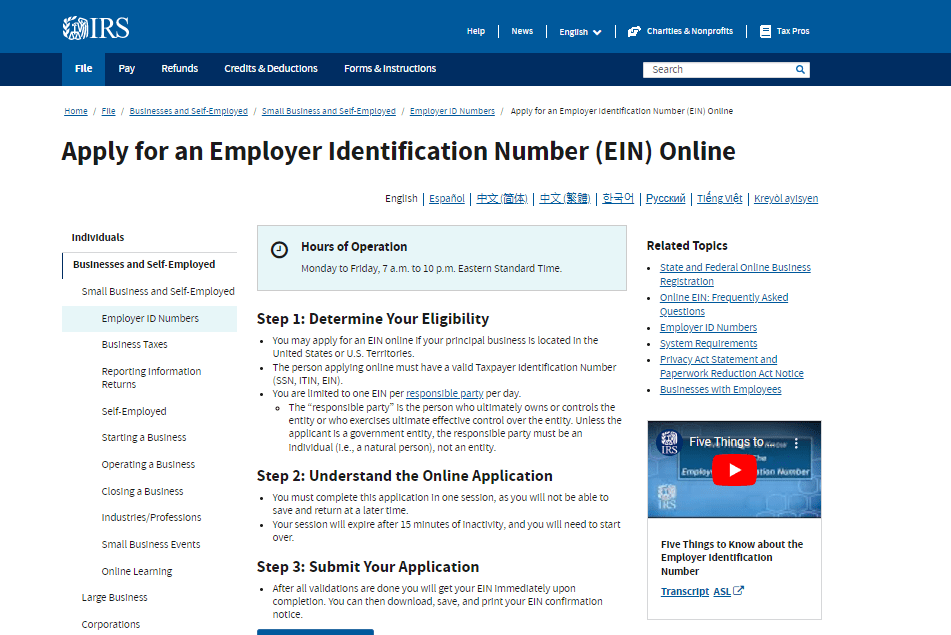The width and height of the screenshot is (951, 635).
Task: Open Small Business and Self-Employed breadcrumb
Action: 328,111
